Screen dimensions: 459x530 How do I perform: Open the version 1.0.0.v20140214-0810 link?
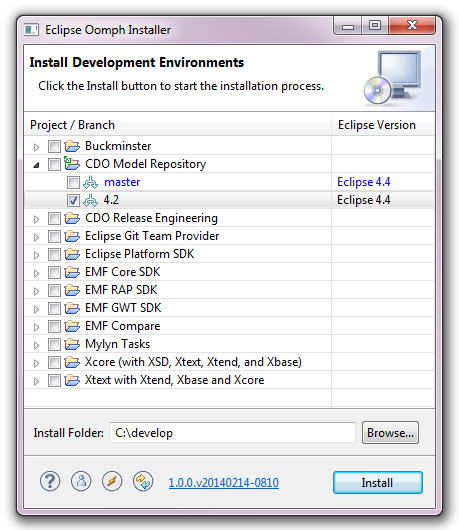click(x=223, y=482)
